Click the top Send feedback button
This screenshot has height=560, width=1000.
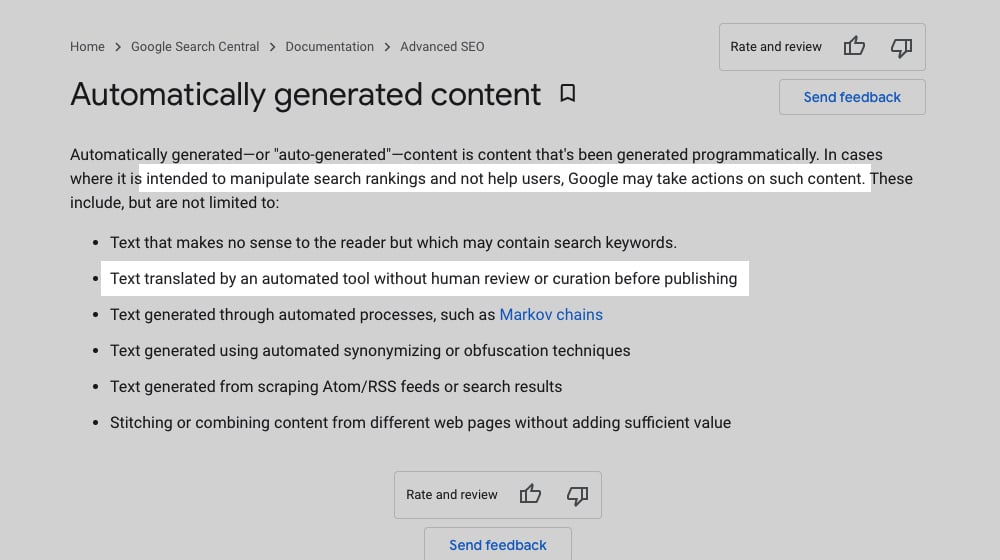[x=852, y=97]
